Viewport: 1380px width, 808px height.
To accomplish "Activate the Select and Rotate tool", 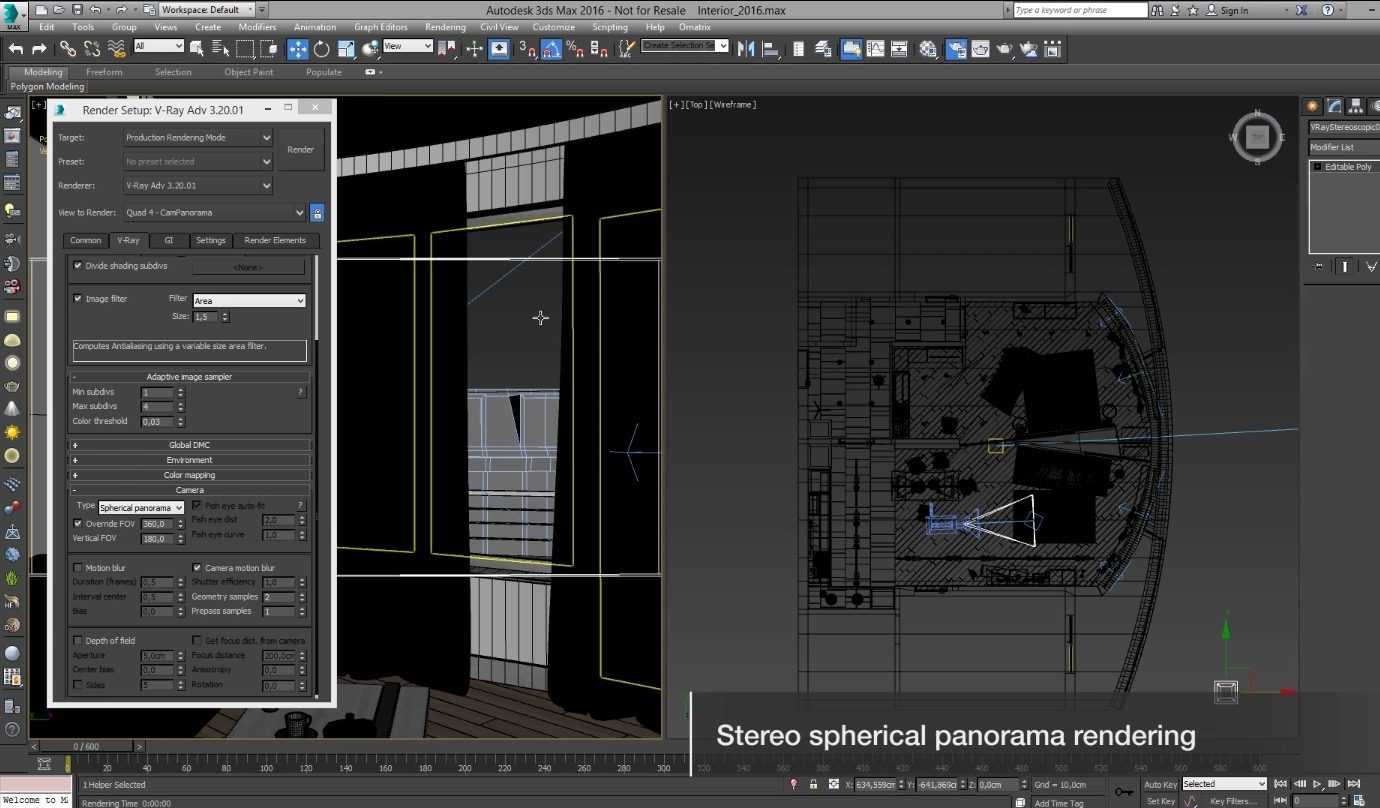I will (322, 48).
